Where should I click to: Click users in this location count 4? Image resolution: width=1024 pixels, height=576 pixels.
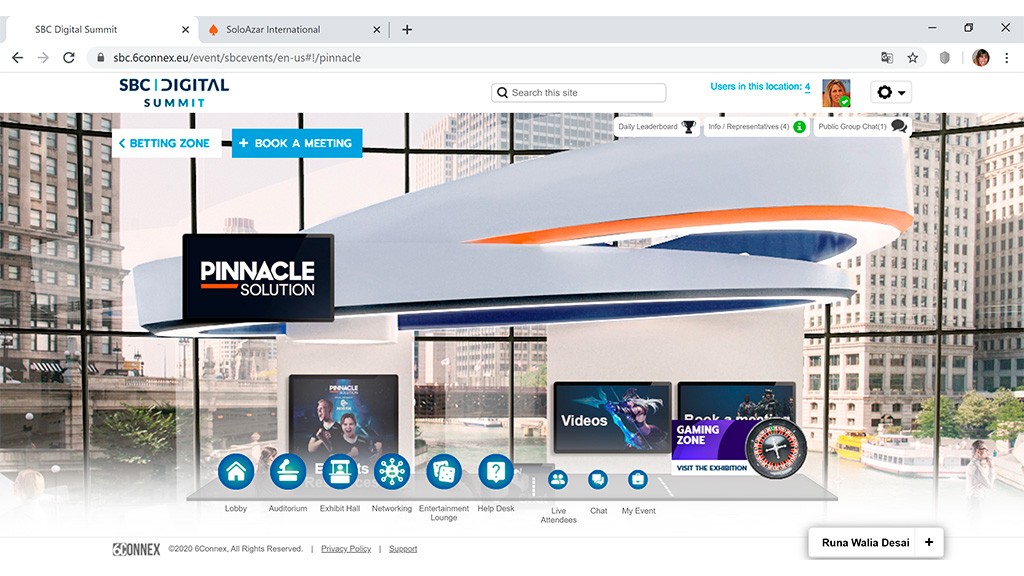tap(807, 86)
